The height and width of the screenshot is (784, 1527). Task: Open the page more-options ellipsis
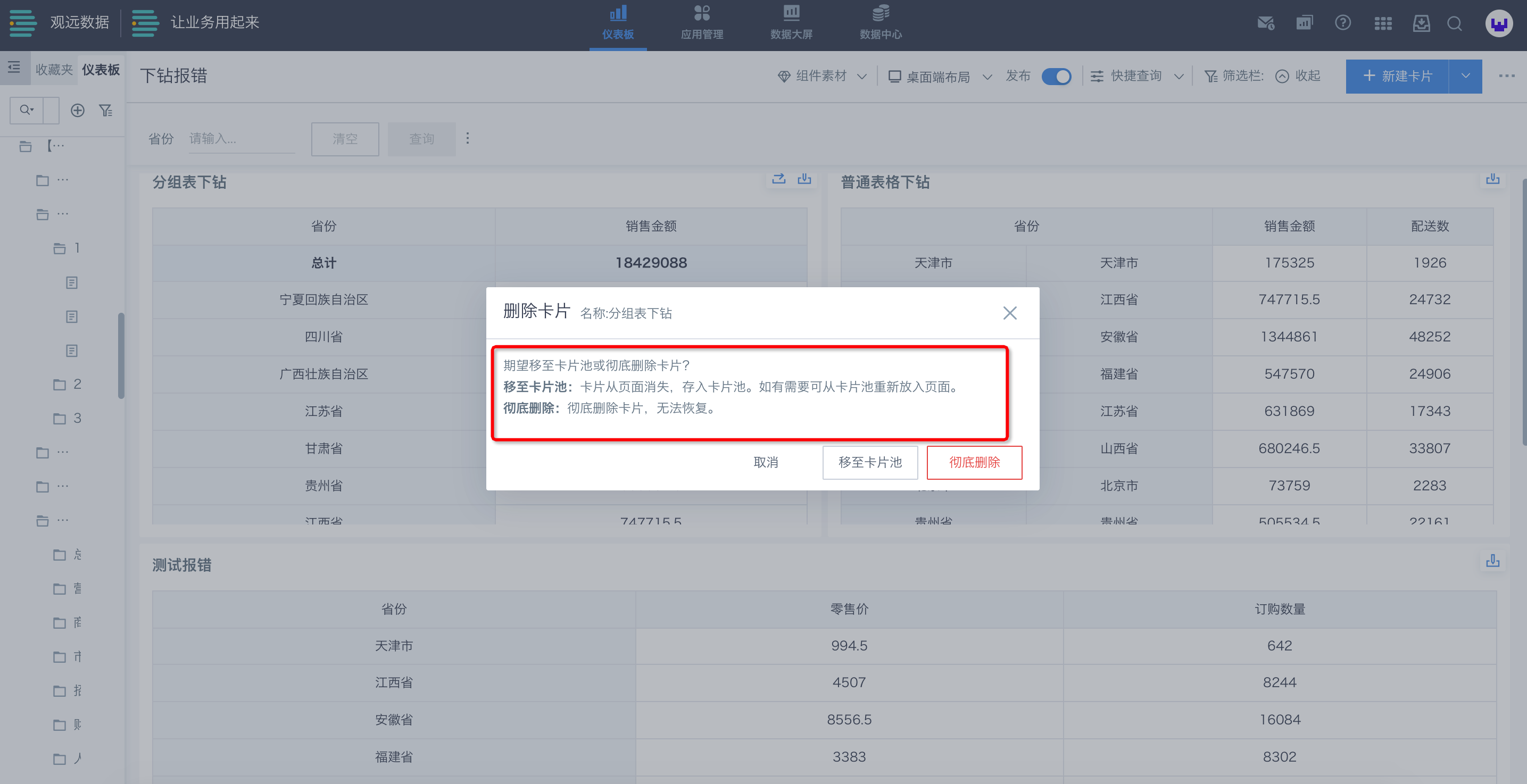pyautogui.click(x=1506, y=77)
